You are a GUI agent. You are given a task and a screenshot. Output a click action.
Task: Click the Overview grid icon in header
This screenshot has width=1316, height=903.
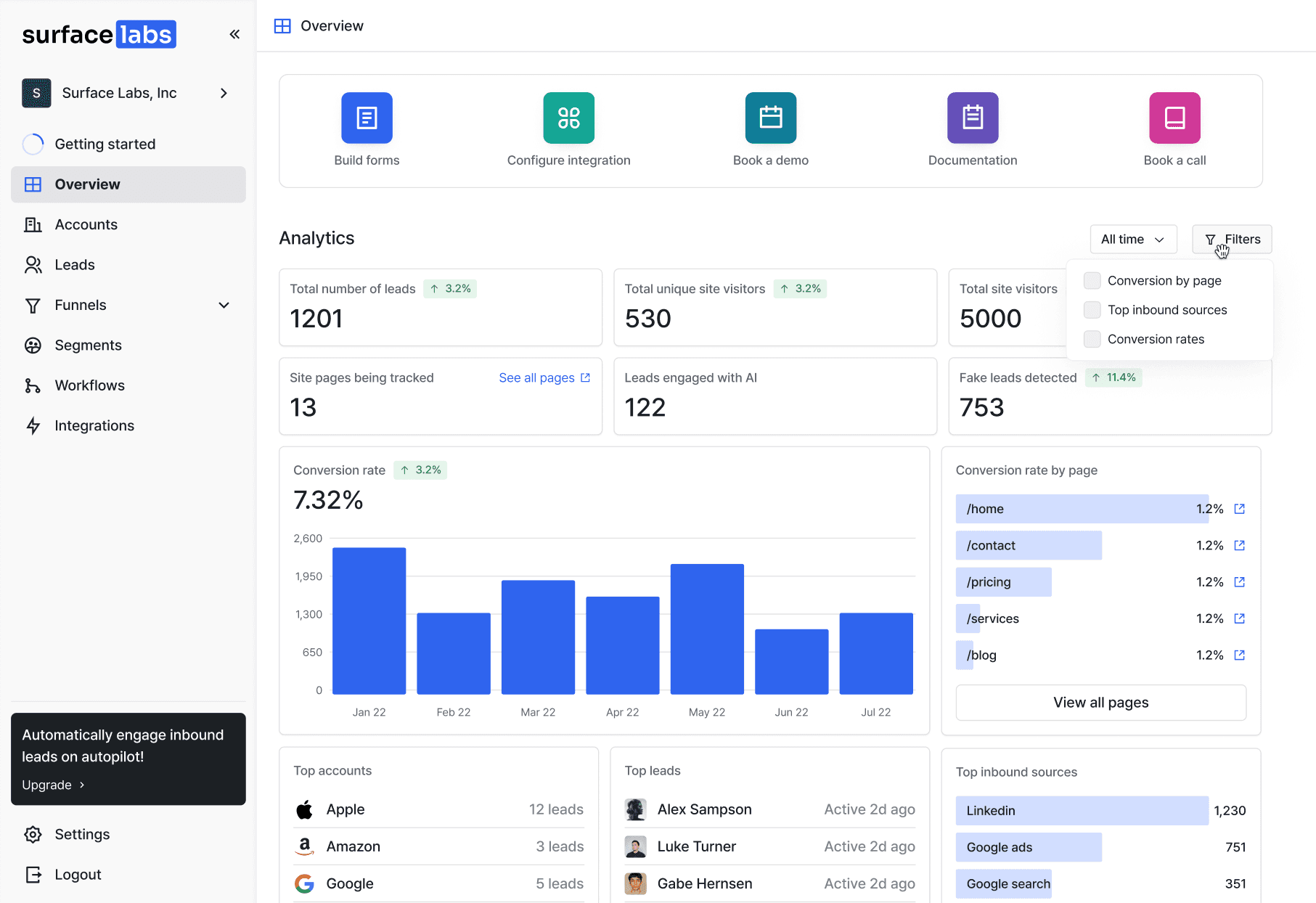point(282,26)
